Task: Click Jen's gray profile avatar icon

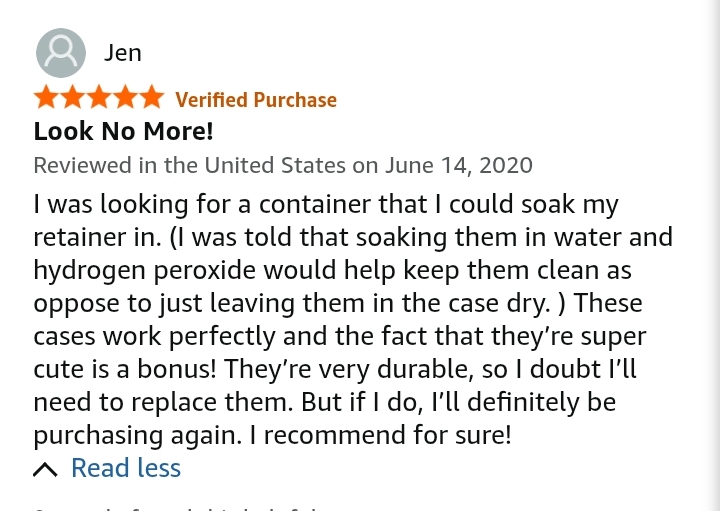Action: 61,53
